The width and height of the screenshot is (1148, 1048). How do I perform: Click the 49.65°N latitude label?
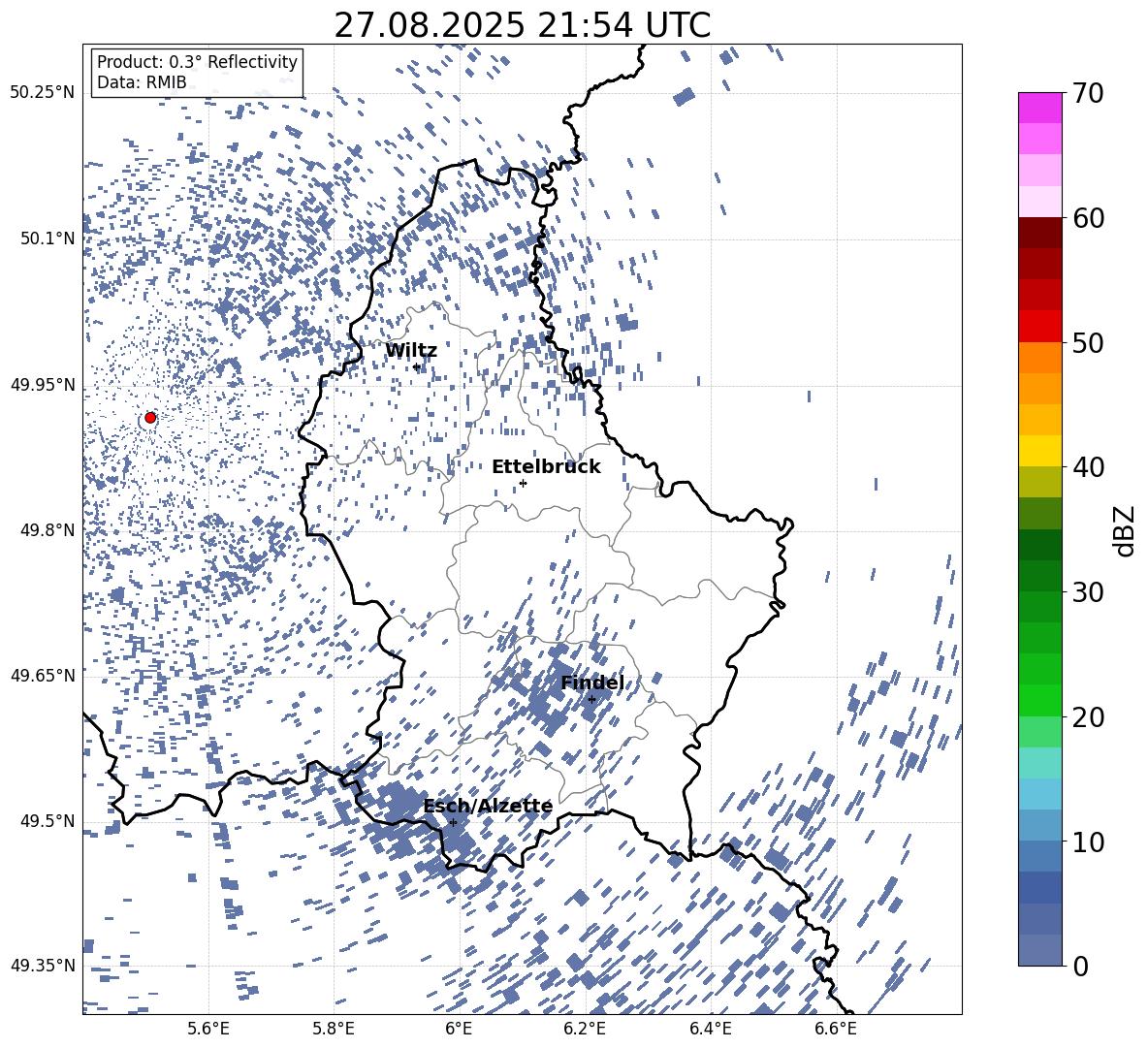click(x=43, y=676)
